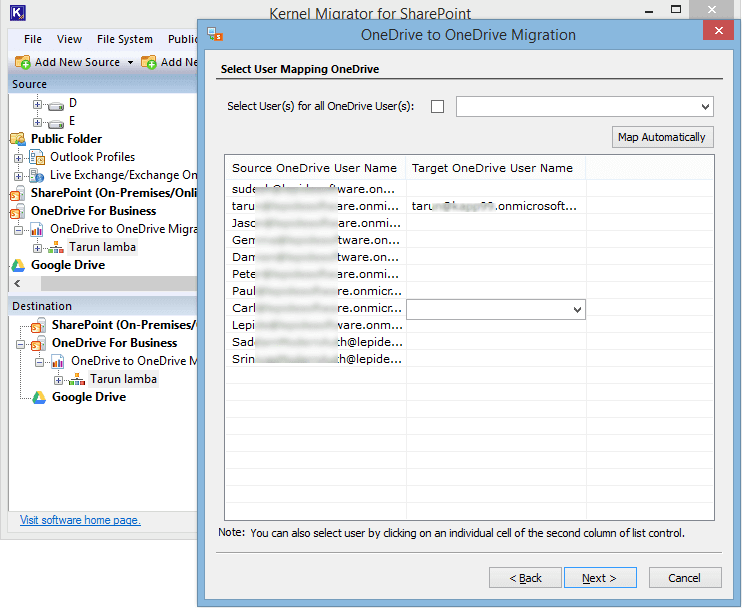The width and height of the screenshot is (742, 608).
Task: Click the Next button
Action: pos(600,578)
